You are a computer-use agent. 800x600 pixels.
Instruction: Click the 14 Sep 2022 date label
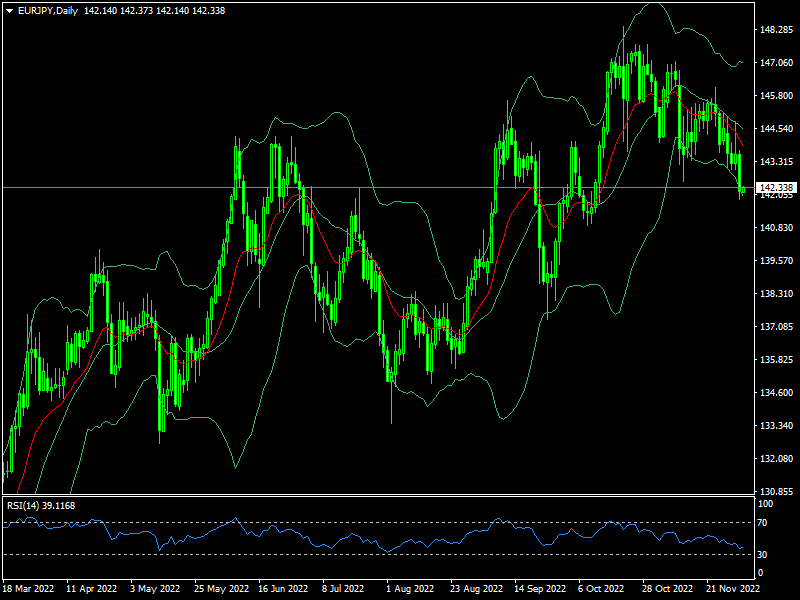pos(540,588)
